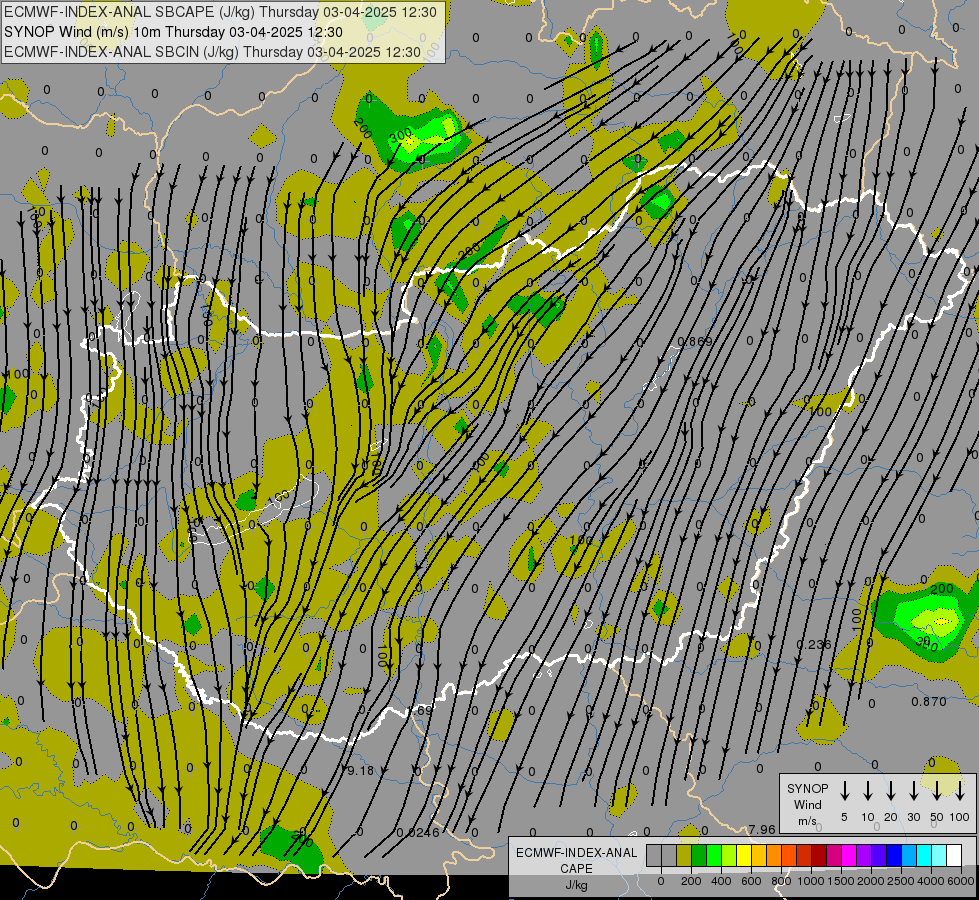Screen dimensions: 979x900
Task: Click the 4000 tick label in the CAPE legend
Action: (931, 881)
